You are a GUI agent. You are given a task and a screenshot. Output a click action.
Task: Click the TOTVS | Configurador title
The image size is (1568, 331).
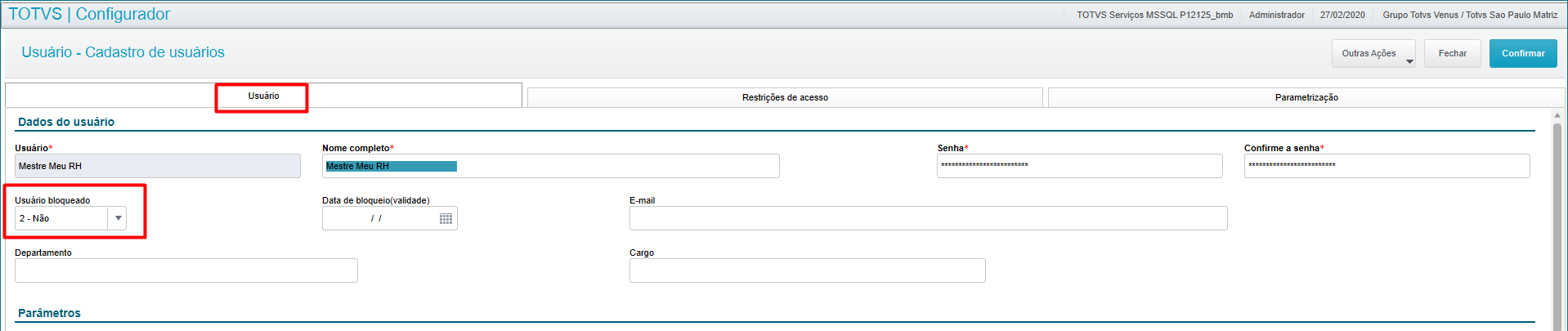click(89, 14)
